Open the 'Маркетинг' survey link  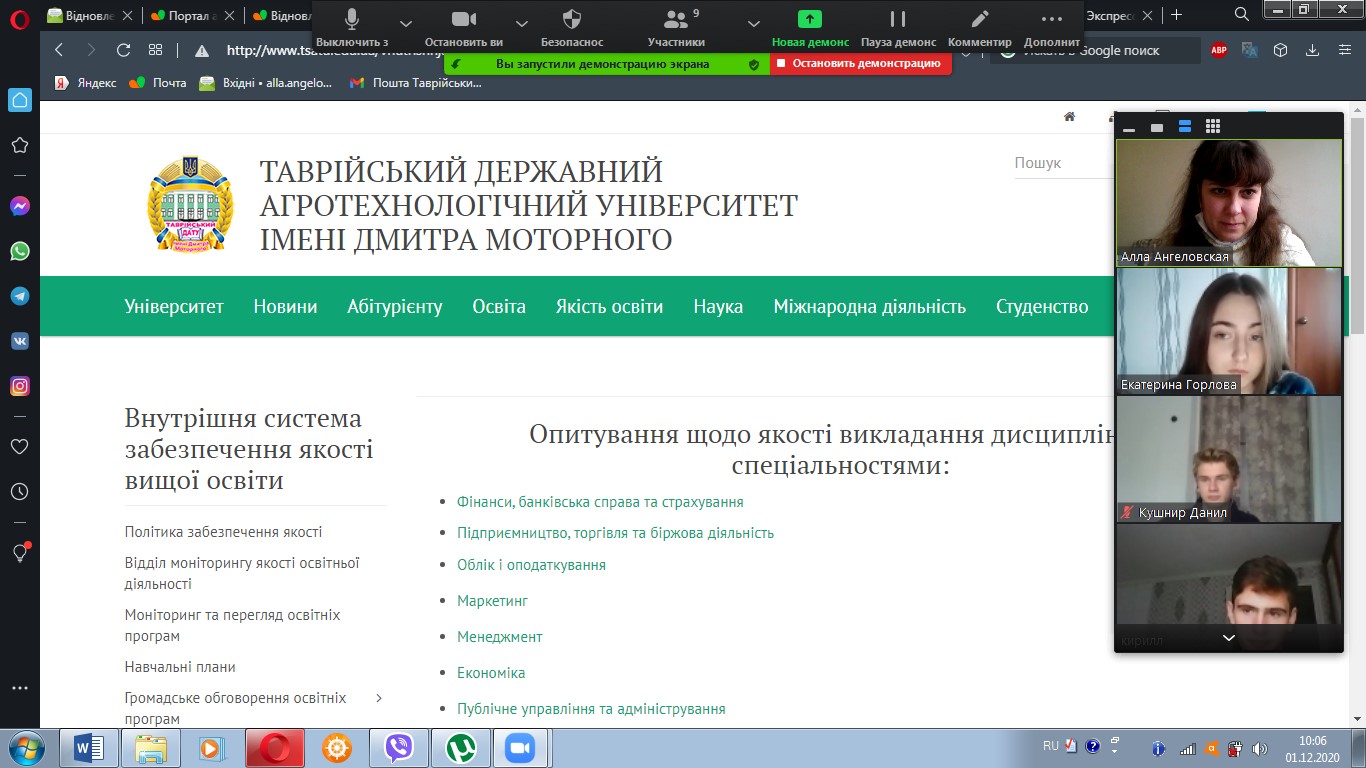tap(492, 601)
